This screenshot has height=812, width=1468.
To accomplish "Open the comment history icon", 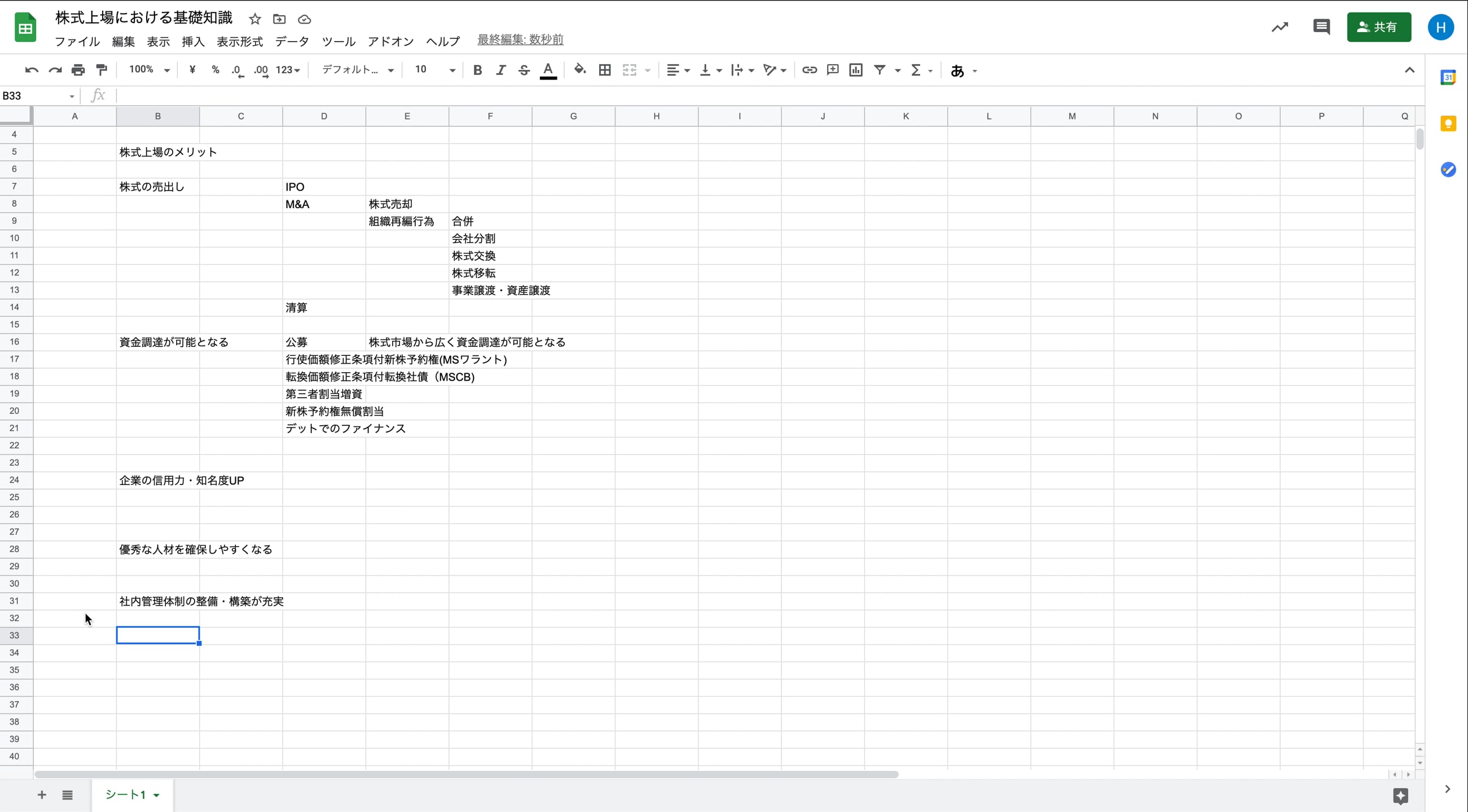I will 1321,27.
